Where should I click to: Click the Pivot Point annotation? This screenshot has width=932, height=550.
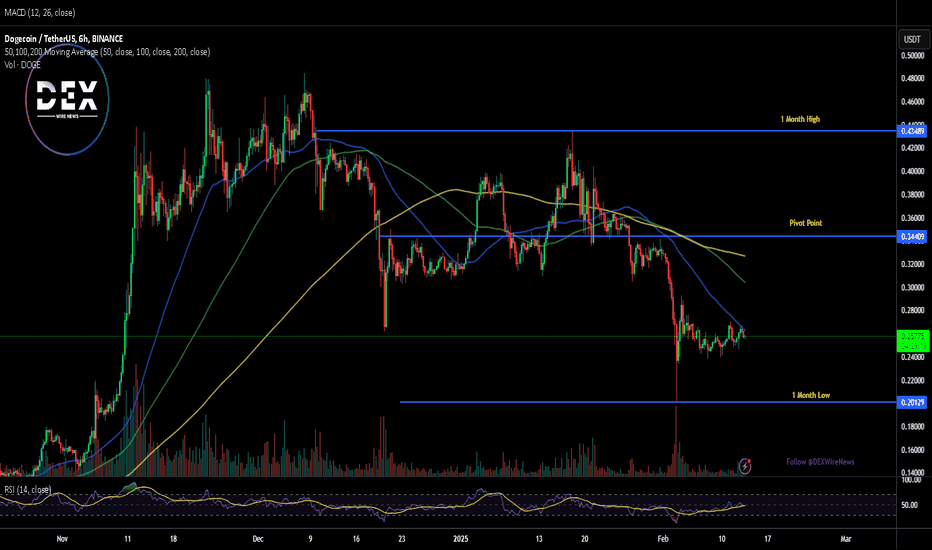tap(805, 223)
